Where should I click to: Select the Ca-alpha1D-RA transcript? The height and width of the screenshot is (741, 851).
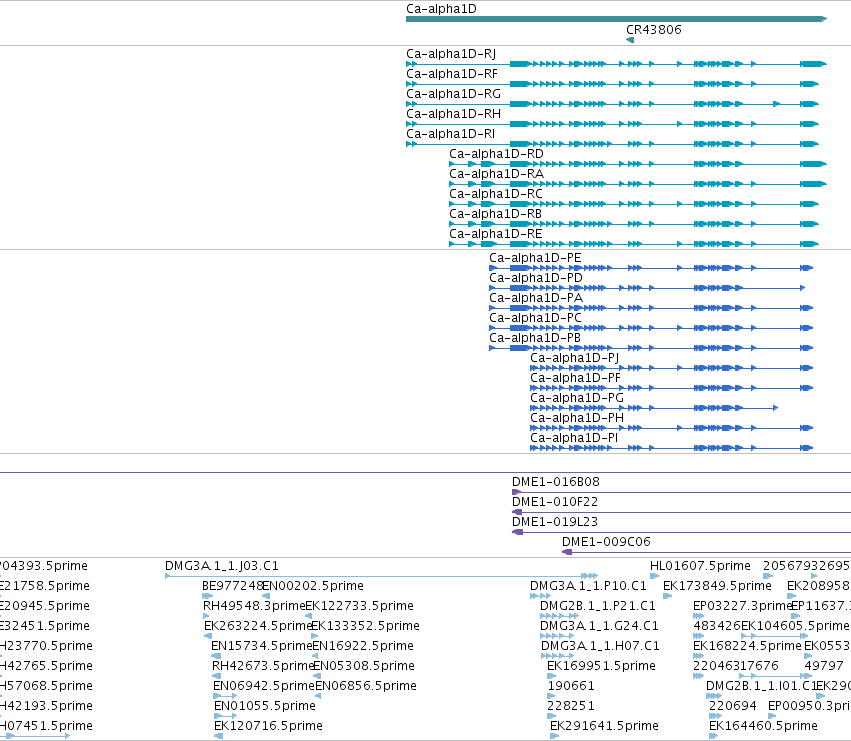pyautogui.click(x=638, y=184)
